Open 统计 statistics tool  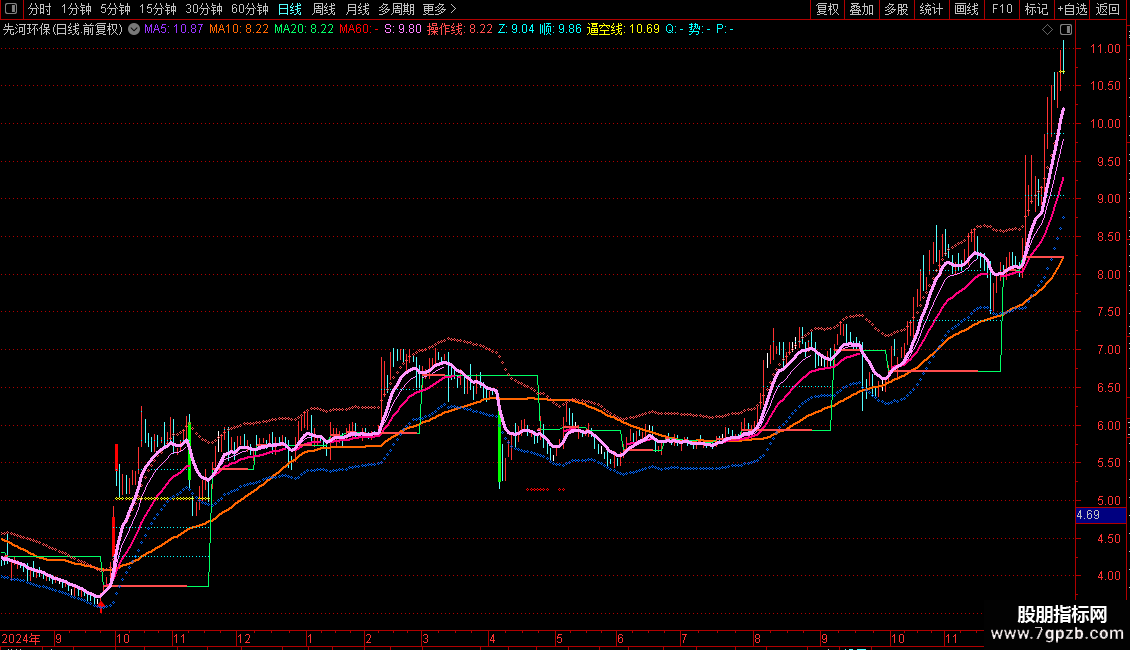pyautogui.click(x=930, y=9)
